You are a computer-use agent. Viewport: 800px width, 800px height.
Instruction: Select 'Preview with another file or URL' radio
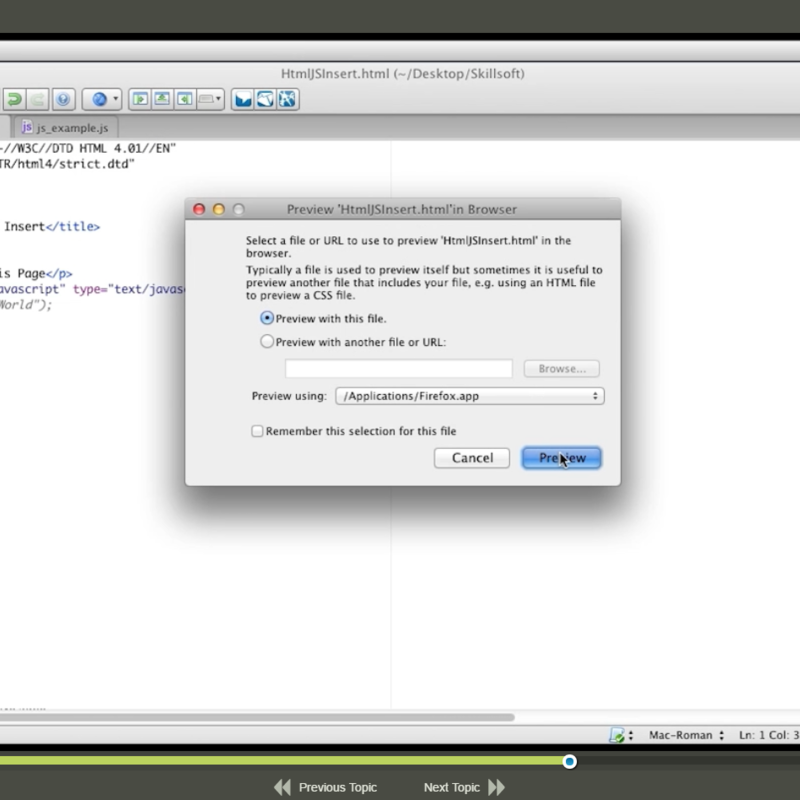(267, 341)
